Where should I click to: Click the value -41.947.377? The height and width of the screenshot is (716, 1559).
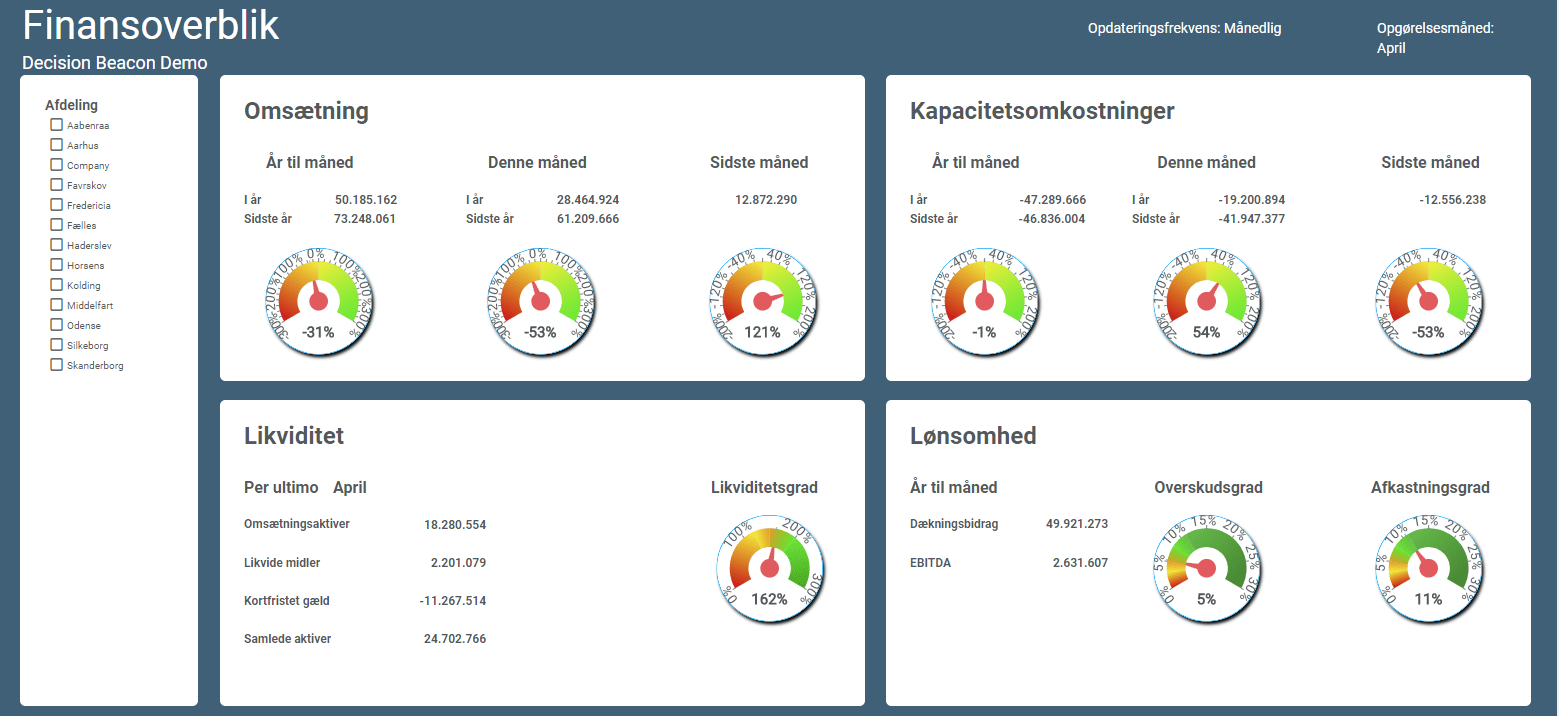click(1252, 219)
